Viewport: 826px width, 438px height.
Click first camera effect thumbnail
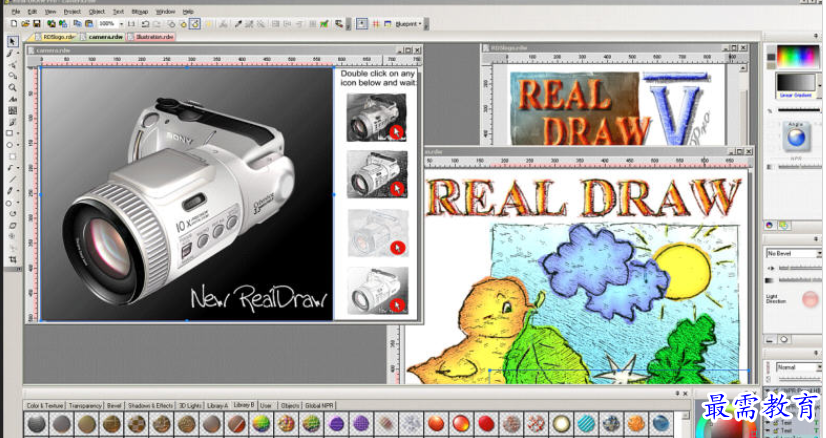pos(377,117)
